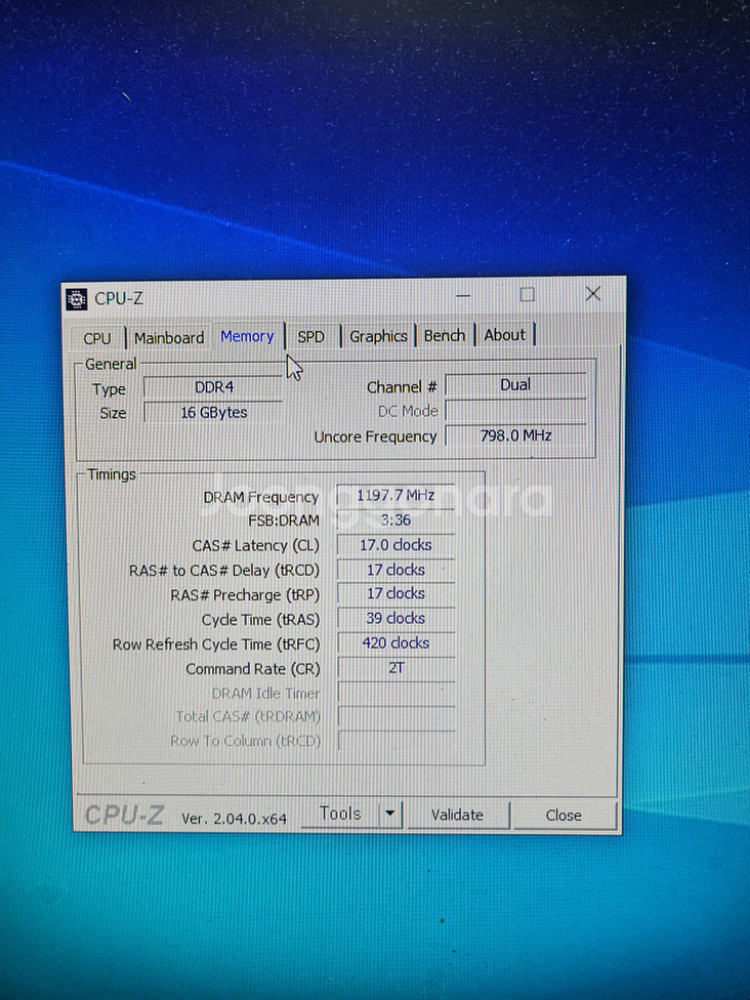Click the memory Type field DDR4
750x1000 pixels.
click(x=214, y=387)
